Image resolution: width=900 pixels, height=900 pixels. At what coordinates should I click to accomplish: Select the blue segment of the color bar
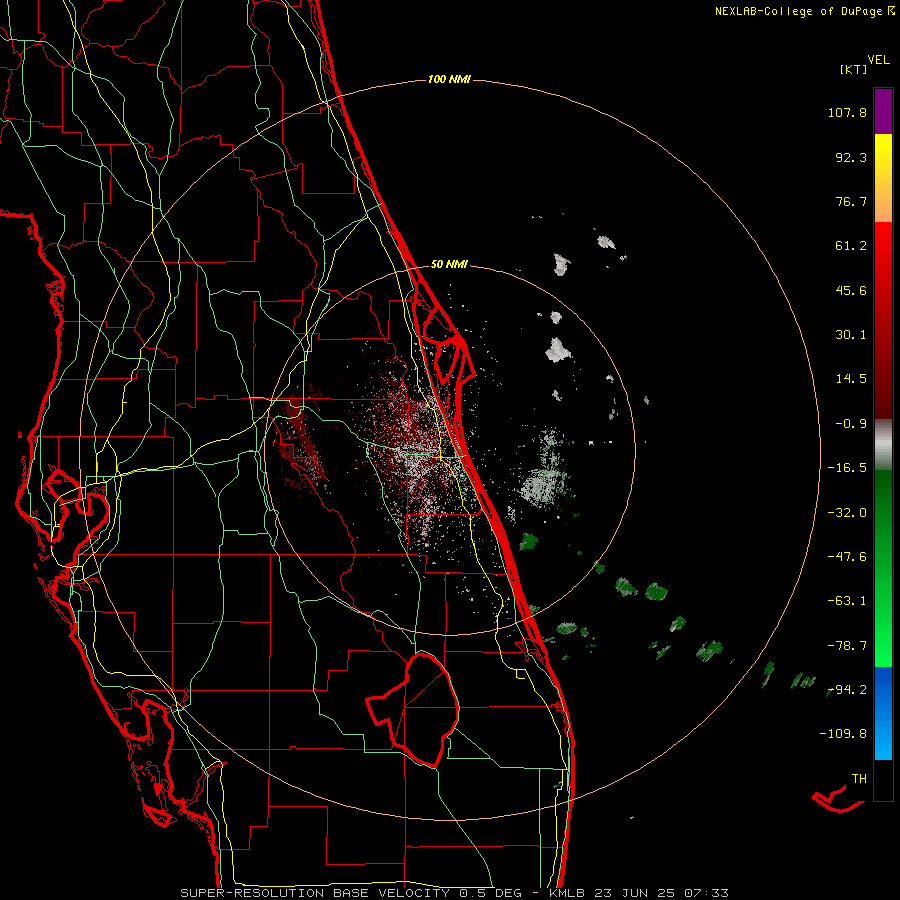click(883, 713)
